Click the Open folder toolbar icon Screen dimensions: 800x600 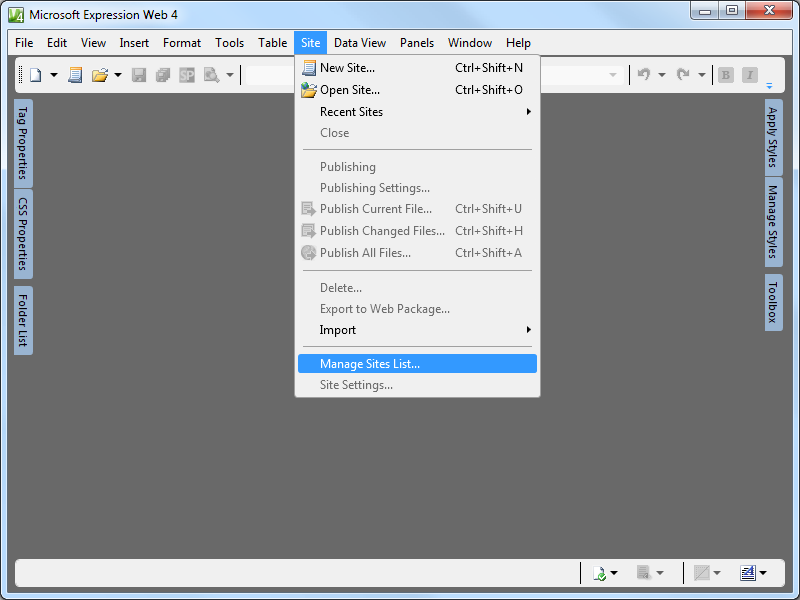[x=100, y=76]
